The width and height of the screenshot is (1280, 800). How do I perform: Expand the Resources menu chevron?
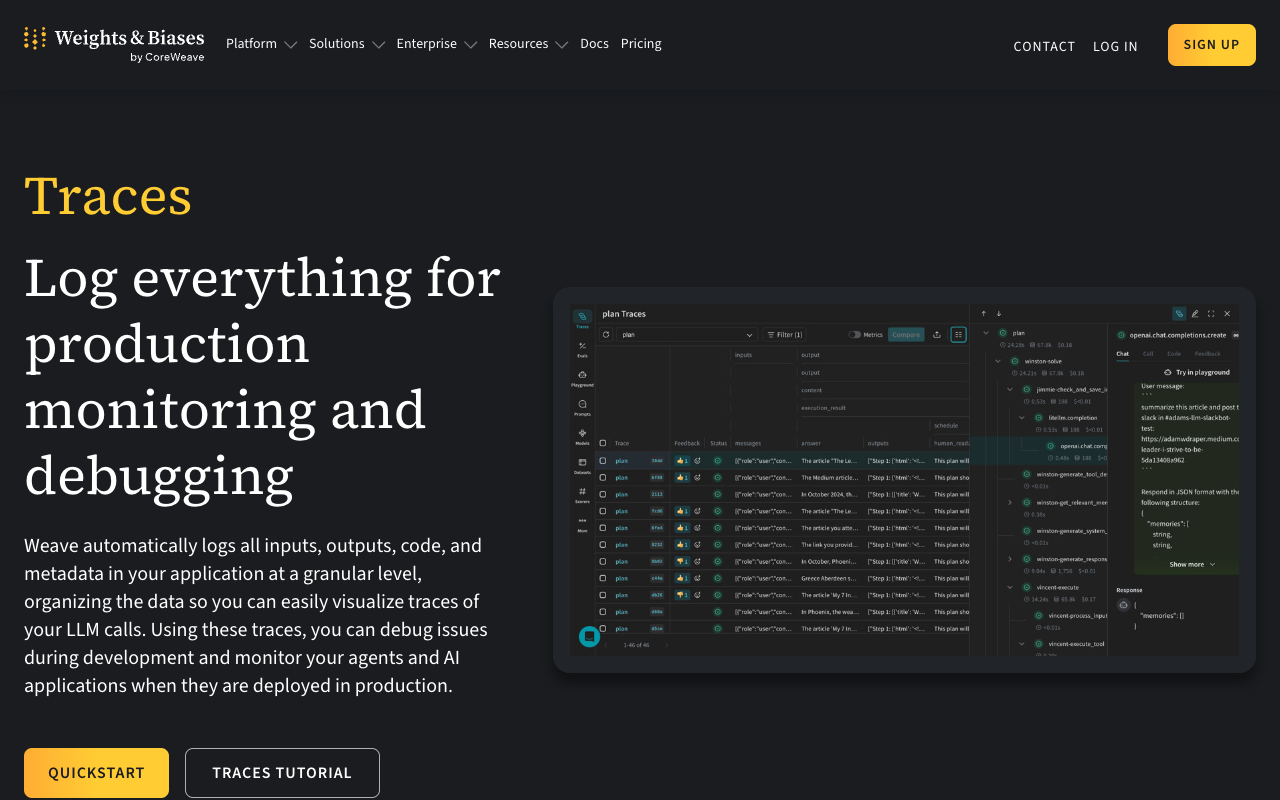pos(561,45)
